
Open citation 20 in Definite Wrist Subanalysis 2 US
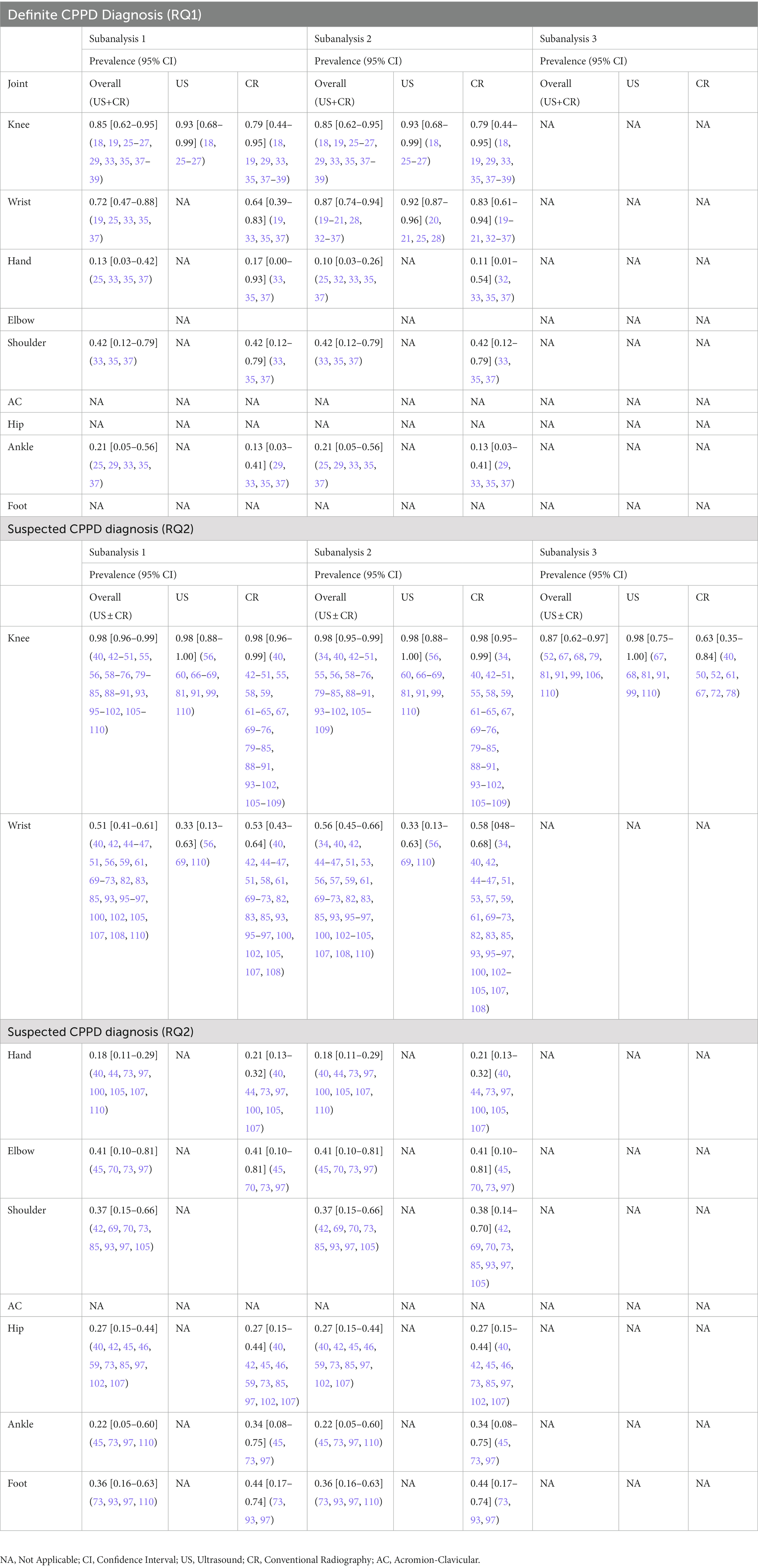(x=434, y=220)
